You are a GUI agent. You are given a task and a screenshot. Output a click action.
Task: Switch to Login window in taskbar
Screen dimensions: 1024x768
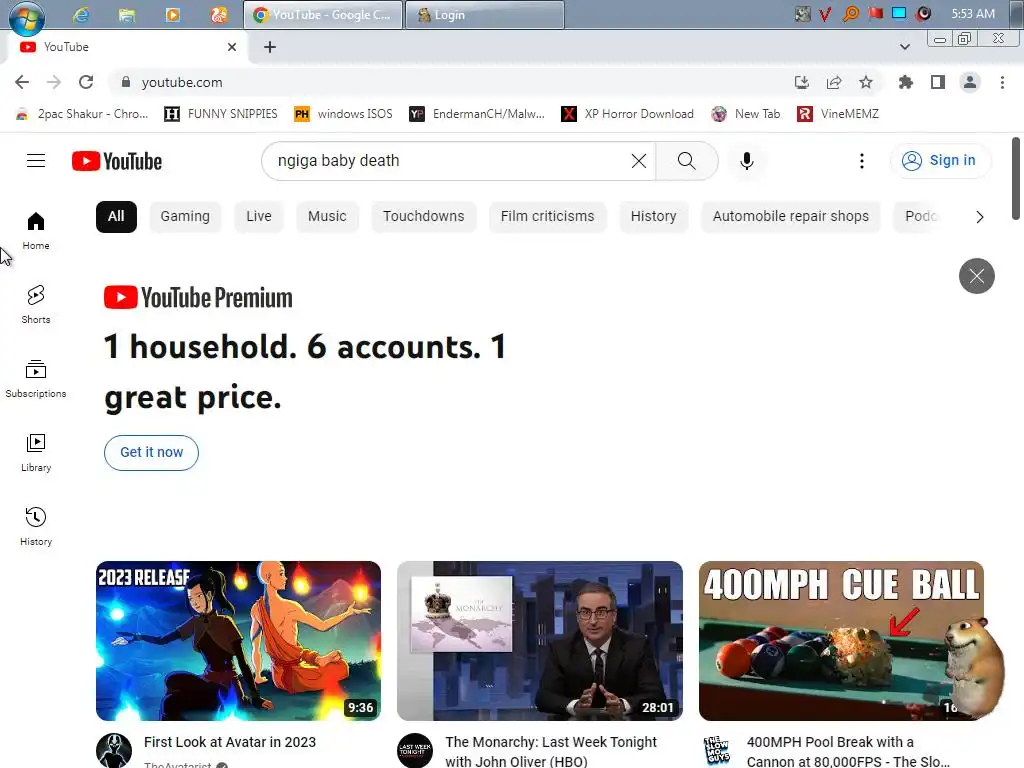click(x=485, y=14)
